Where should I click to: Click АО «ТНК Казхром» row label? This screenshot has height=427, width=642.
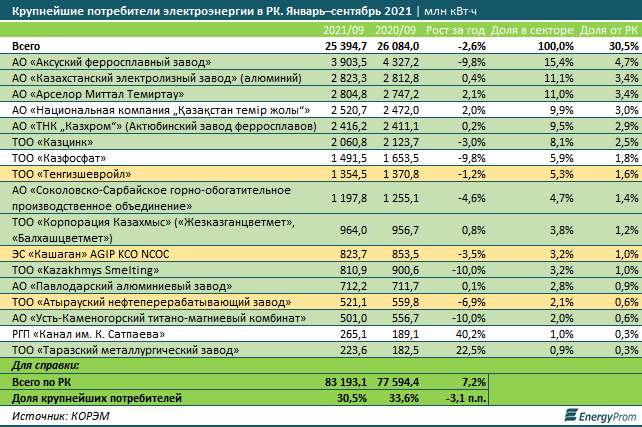(164, 126)
